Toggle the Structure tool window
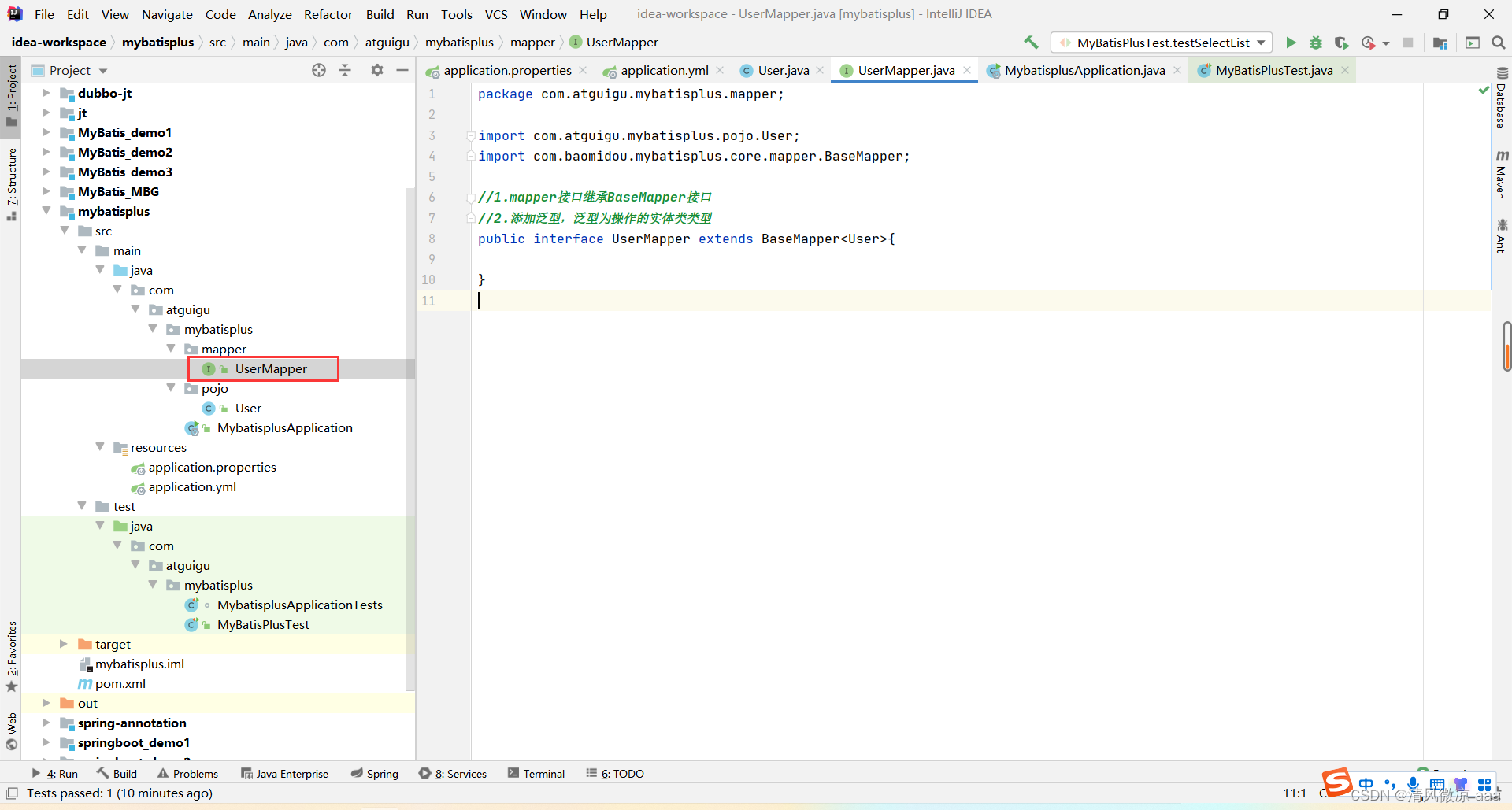 (11, 183)
